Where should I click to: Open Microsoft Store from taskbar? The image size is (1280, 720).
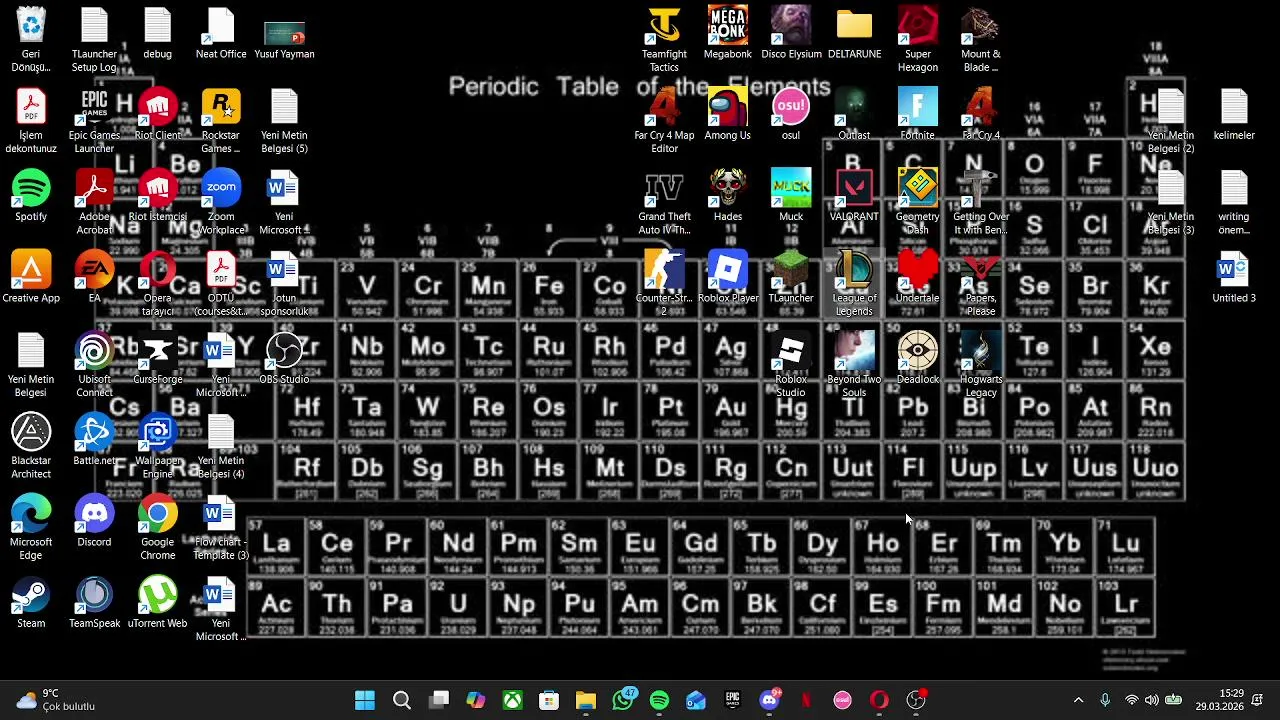click(549, 700)
